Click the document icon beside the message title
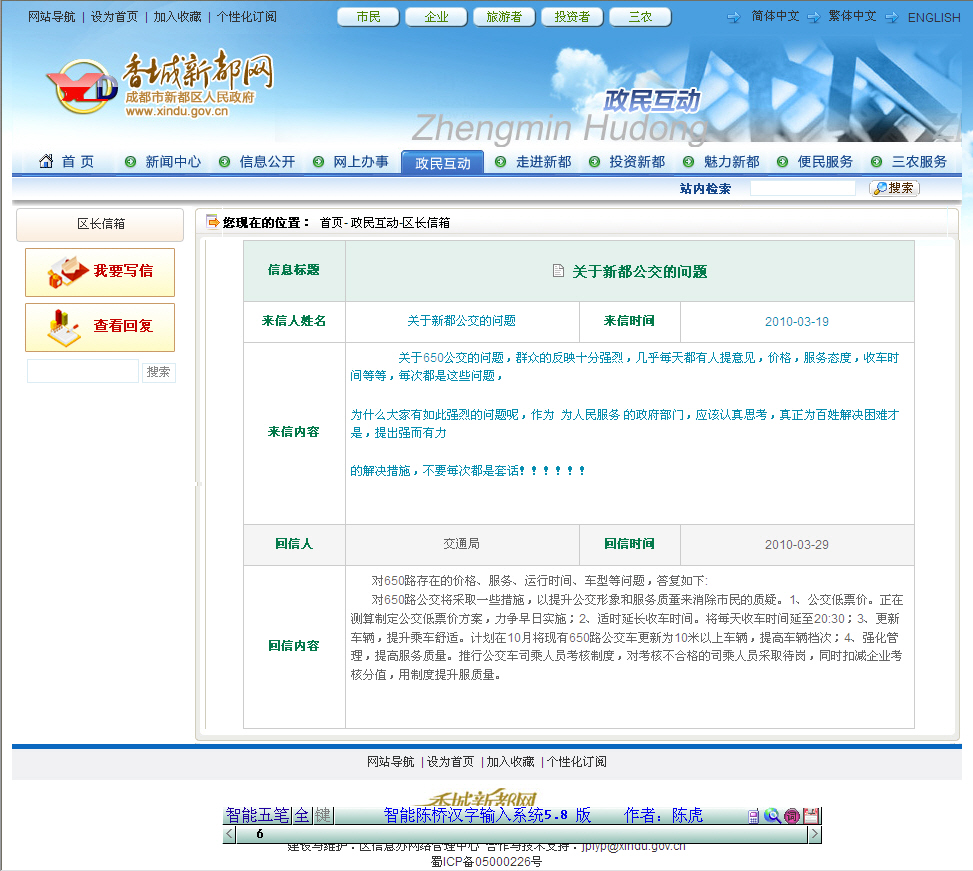This screenshot has height=871, width=973. point(558,270)
